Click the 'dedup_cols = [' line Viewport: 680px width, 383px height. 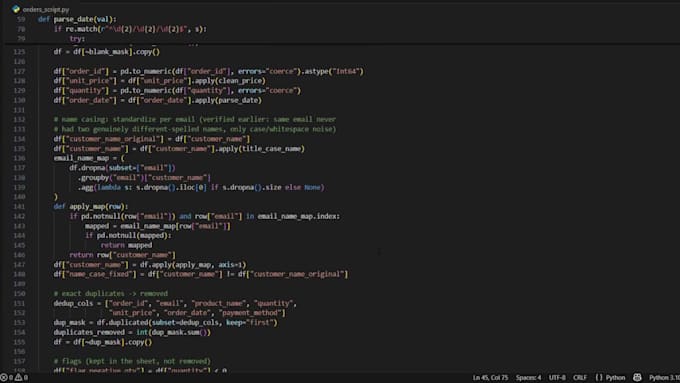click(175, 303)
